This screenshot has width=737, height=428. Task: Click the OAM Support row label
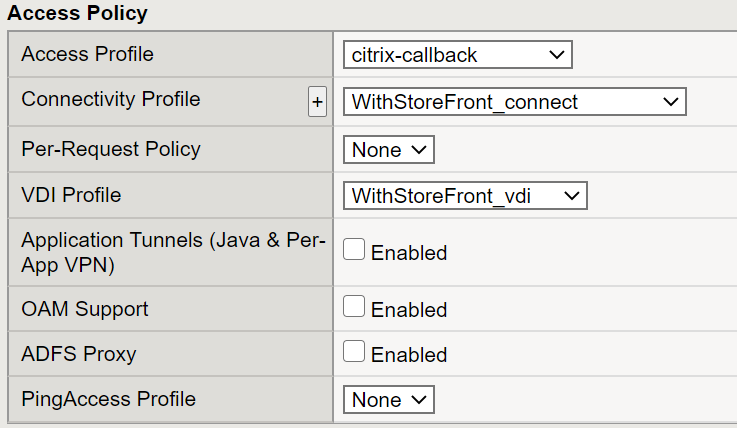86,309
